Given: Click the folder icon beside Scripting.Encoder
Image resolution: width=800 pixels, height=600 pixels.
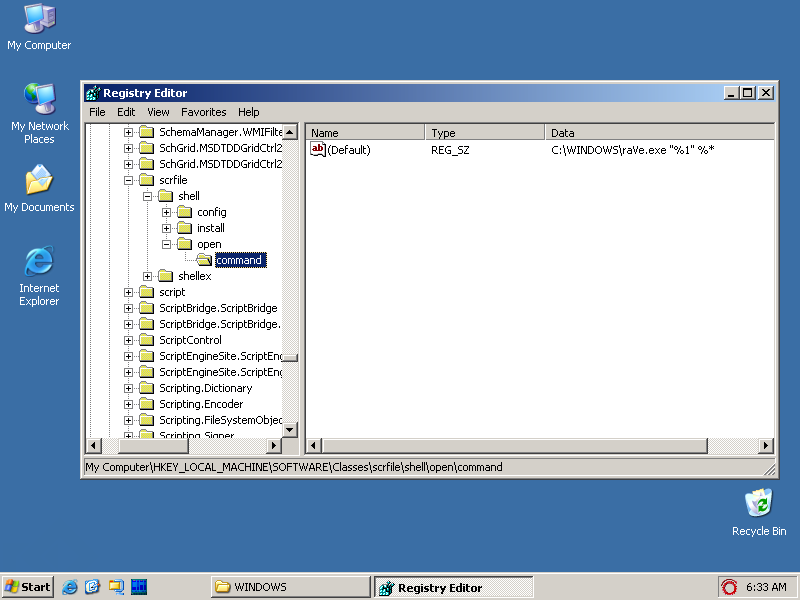Looking at the screenshot, I should click(147, 404).
